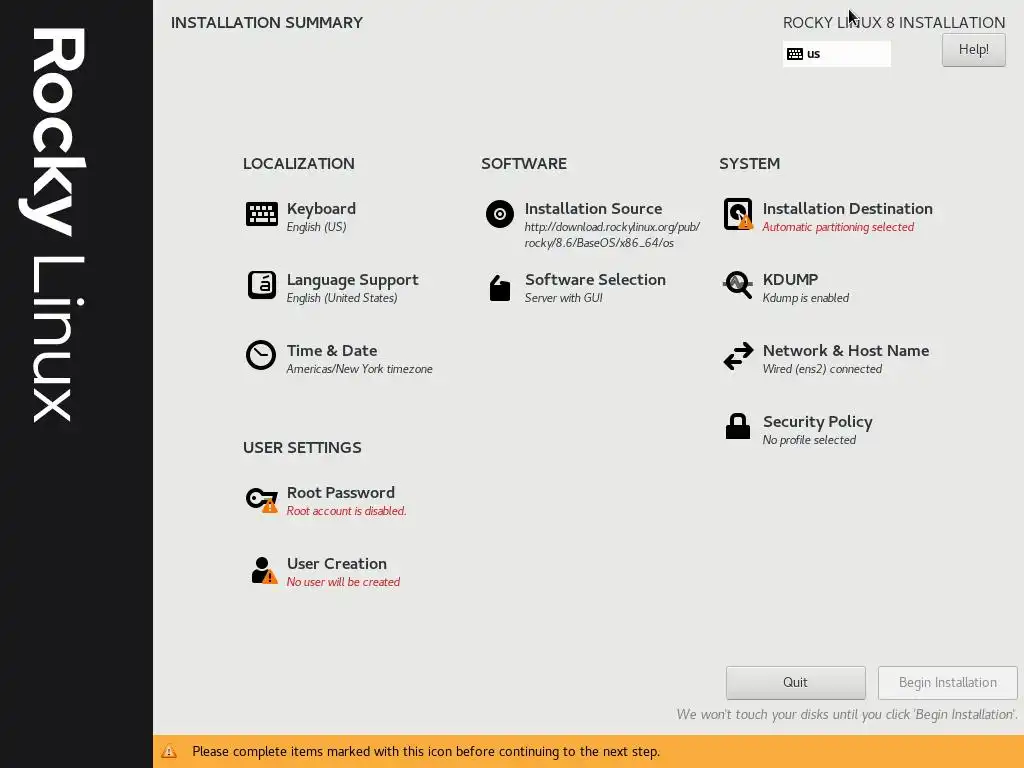This screenshot has width=1024, height=768.
Task: Open Installation Source configuration
Action: [x=593, y=209]
